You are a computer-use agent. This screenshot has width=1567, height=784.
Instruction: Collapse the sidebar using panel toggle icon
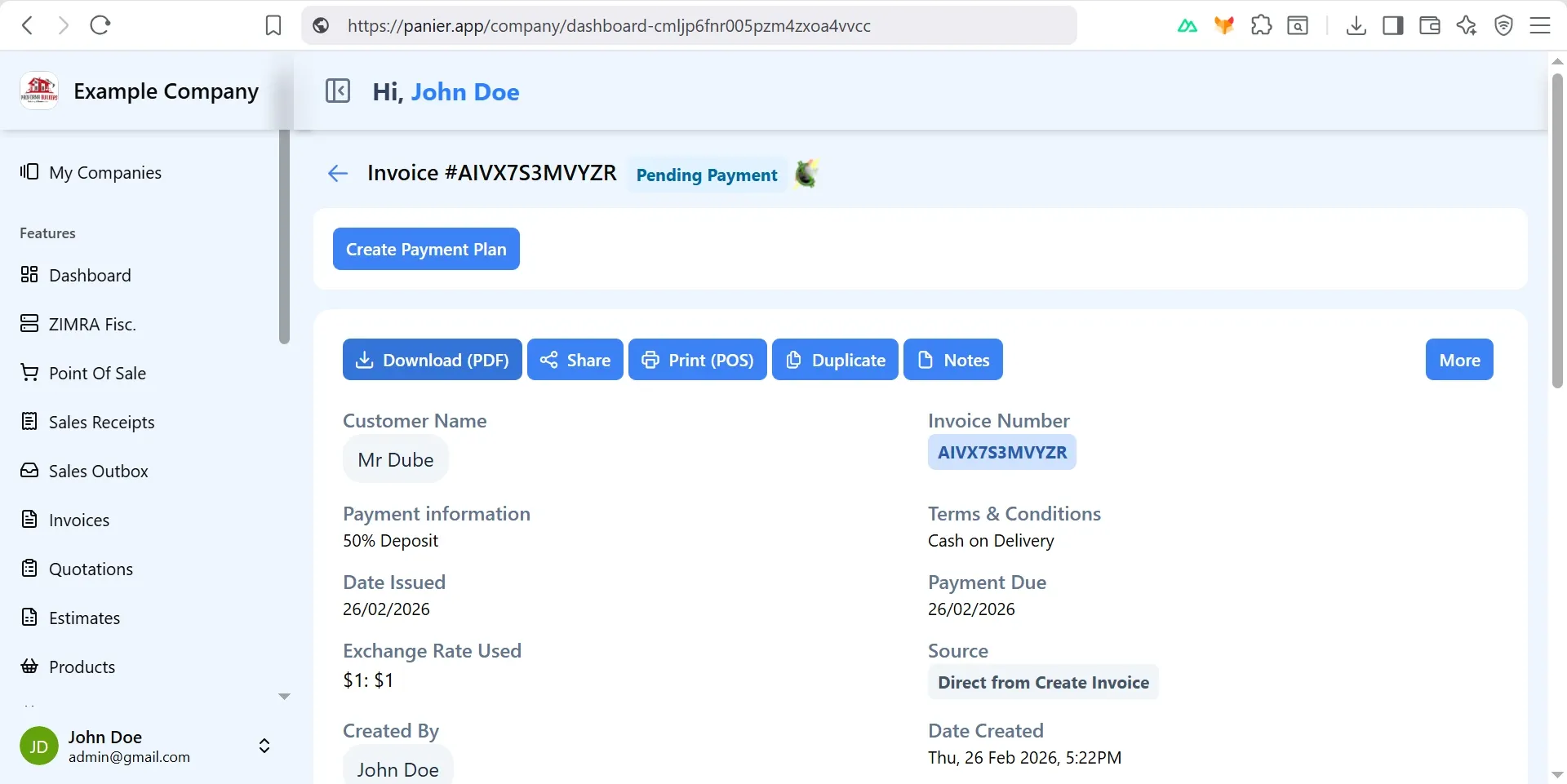click(338, 91)
